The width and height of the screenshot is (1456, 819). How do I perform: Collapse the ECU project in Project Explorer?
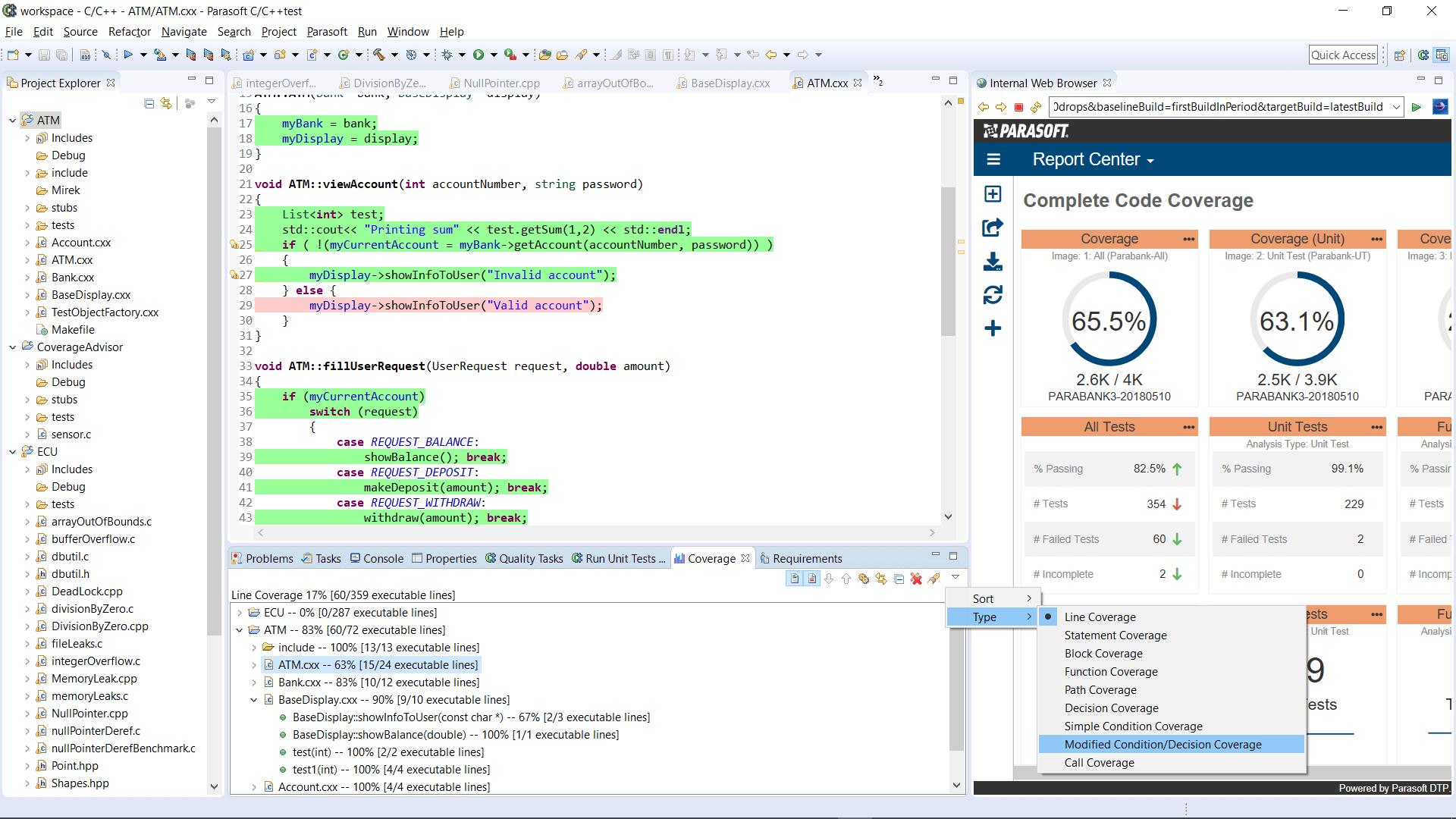tap(13, 452)
